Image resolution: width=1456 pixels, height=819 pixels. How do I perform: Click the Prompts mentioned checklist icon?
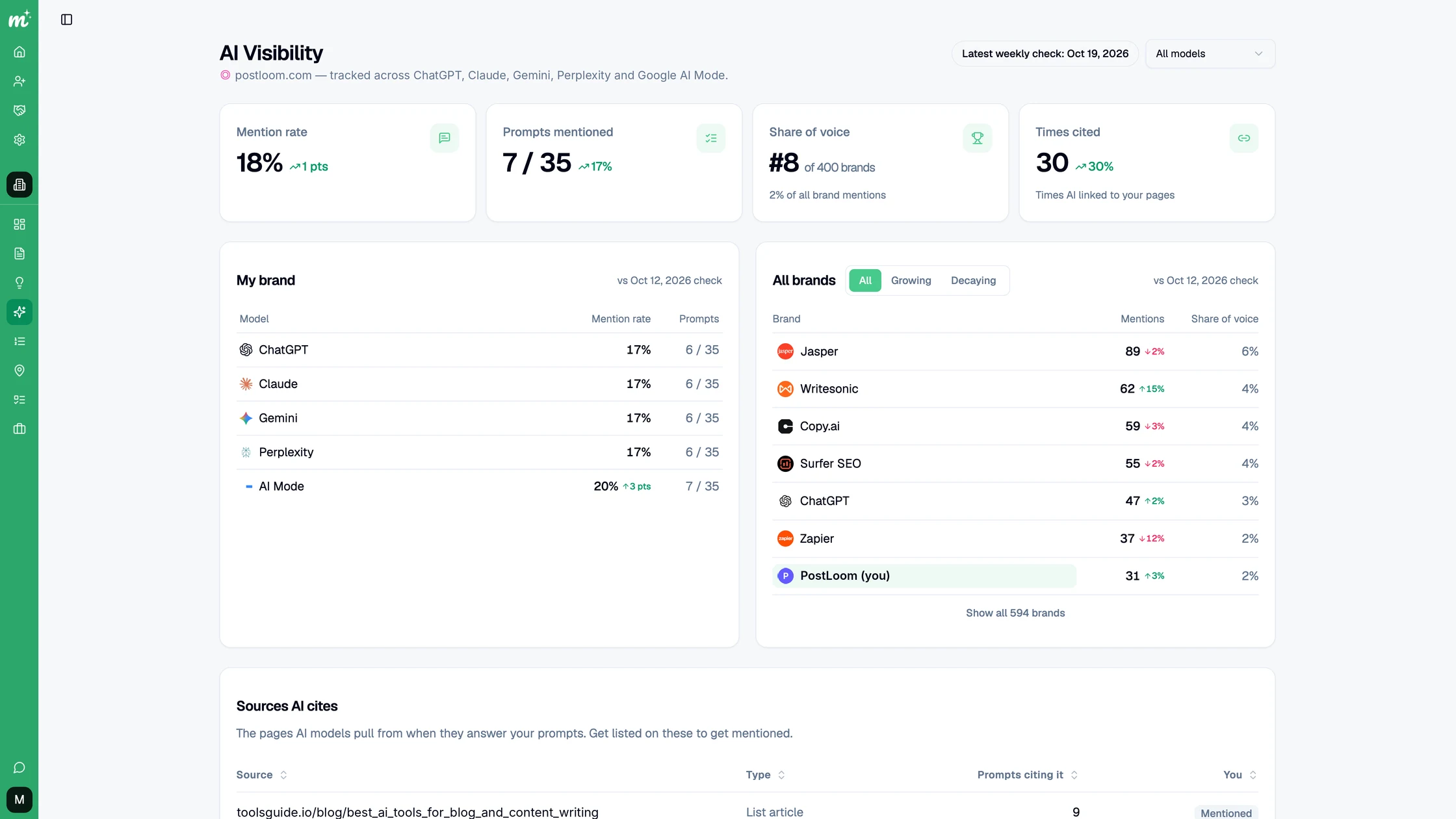(711, 138)
